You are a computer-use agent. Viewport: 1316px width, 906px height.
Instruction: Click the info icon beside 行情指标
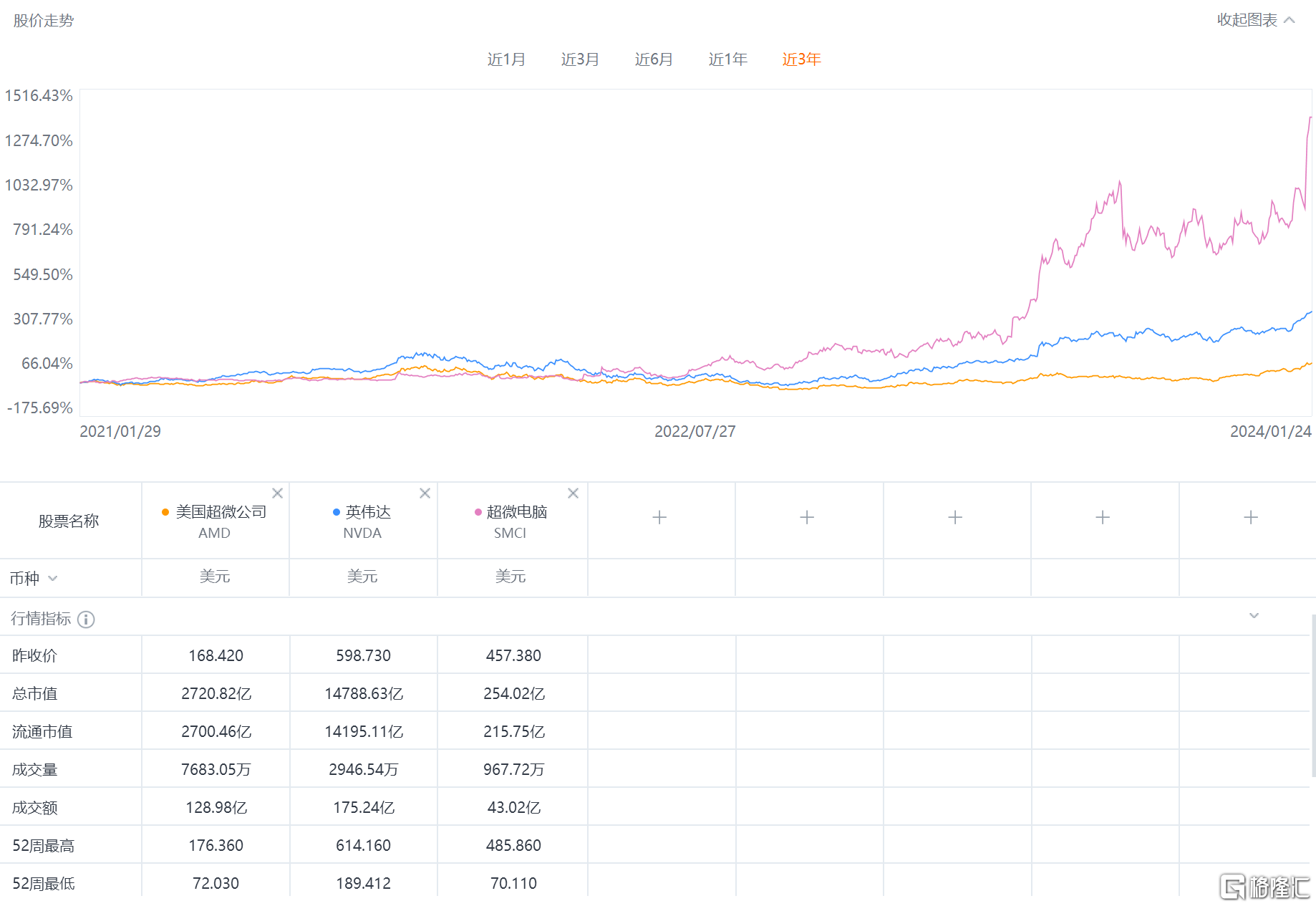click(86, 619)
